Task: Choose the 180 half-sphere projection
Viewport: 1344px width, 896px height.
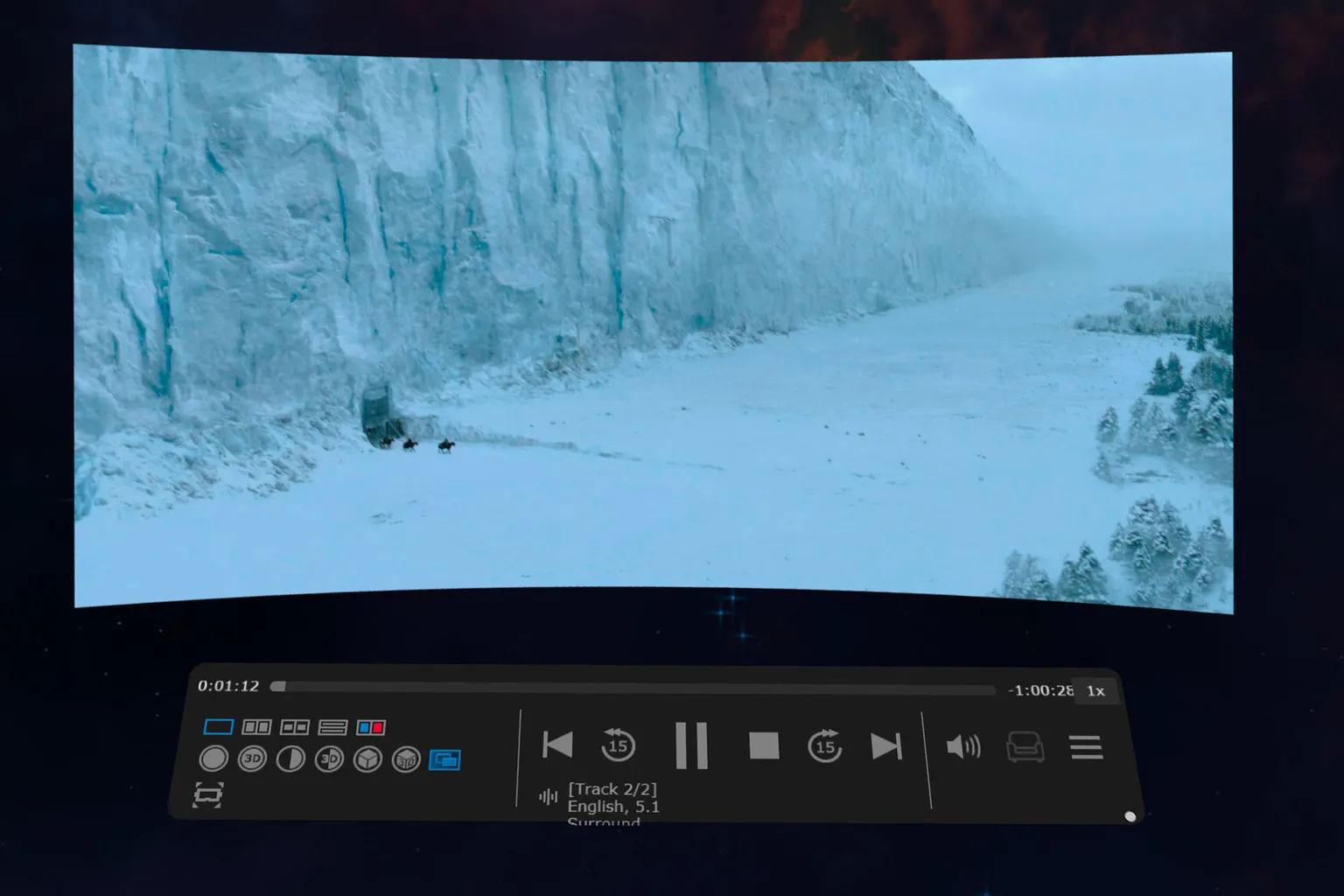Action: [x=290, y=759]
